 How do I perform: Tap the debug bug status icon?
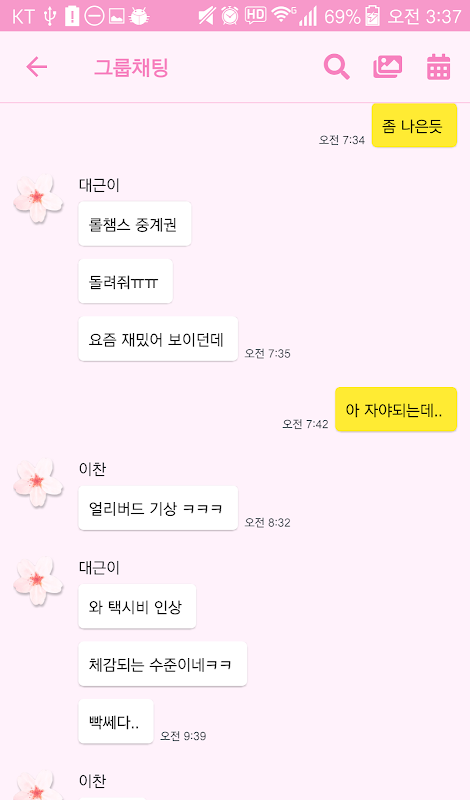tap(139, 16)
